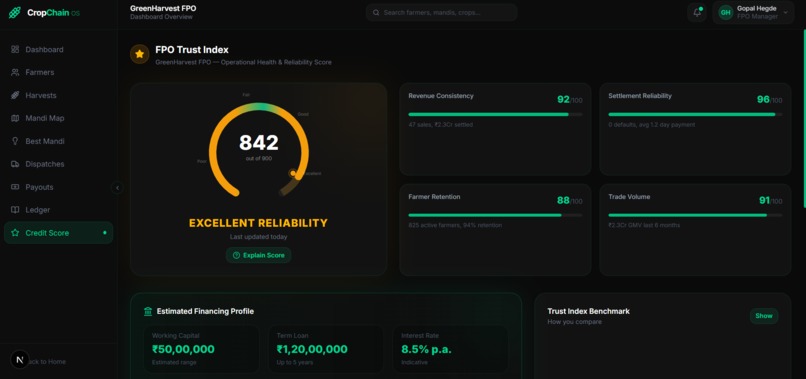Click the Best Mandi lightbulb icon
The height and width of the screenshot is (379, 806).
tap(15, 141)
